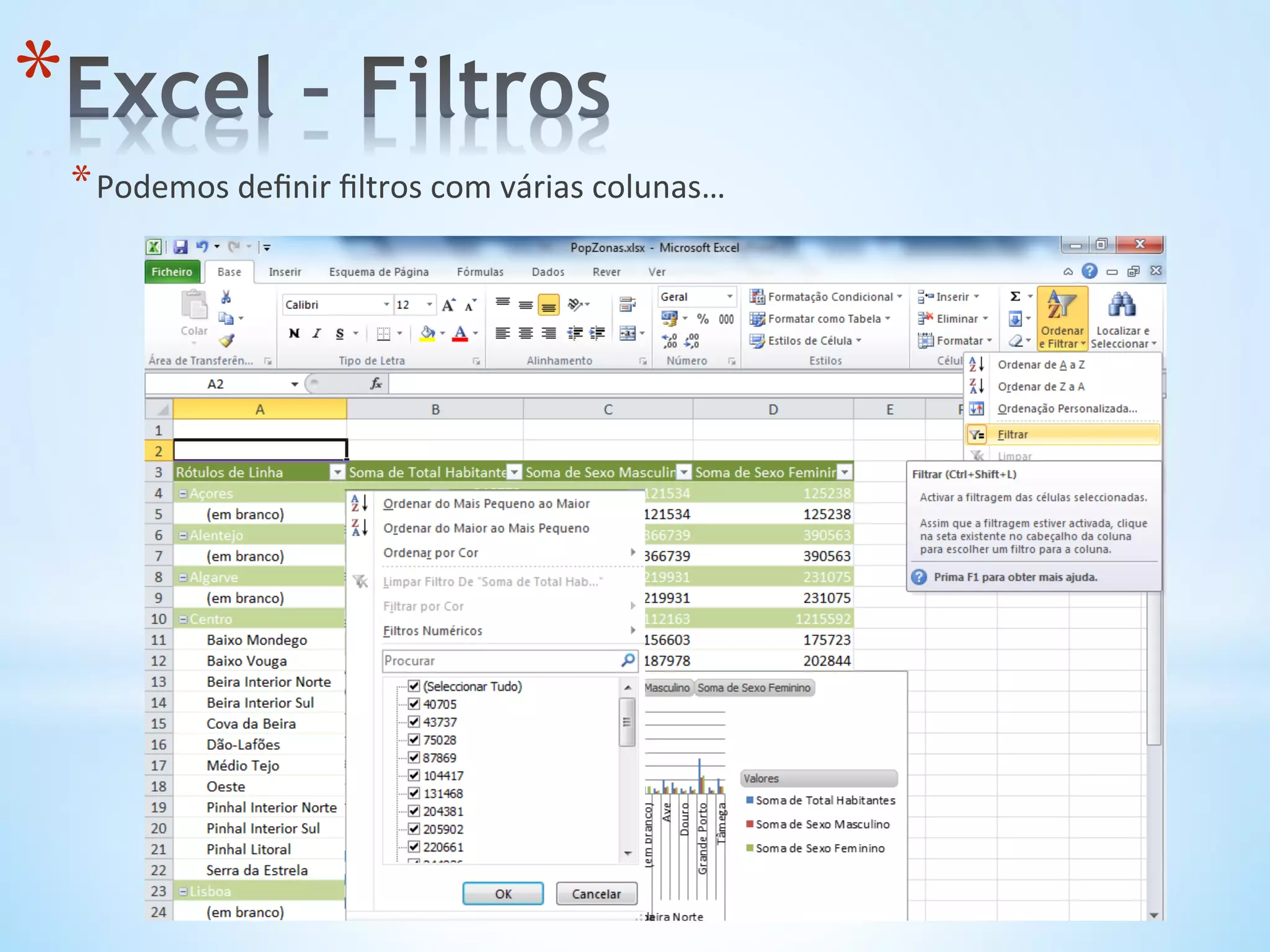The width and height of the screenshot is (1270, 952).
Task: Toggle bold N formatting button
Action: (295, 333)
